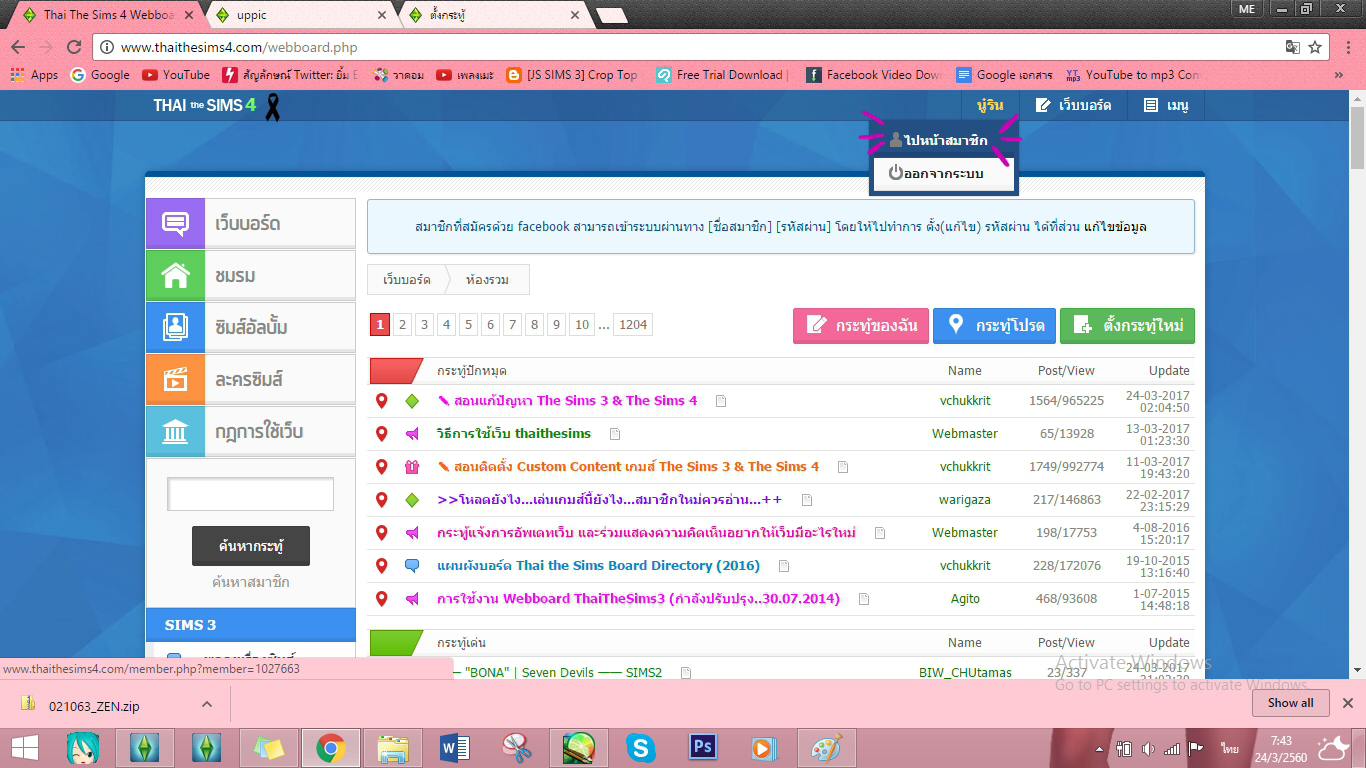Open the options arrow for 021063_ZEN.zip download
This screenshot has width=1366, height=768.
tap(207, 704)
